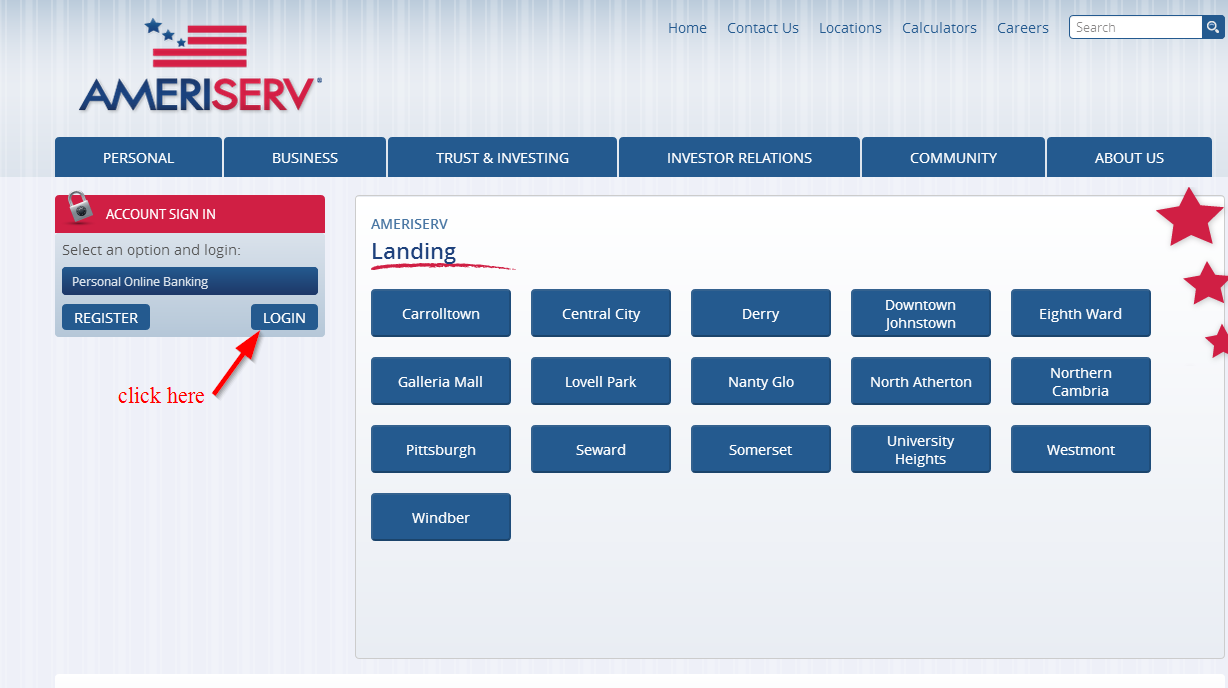Go to Contact Us
Image resolution: width=1228 pixels, height=688 pixels.
click(763, 28)
